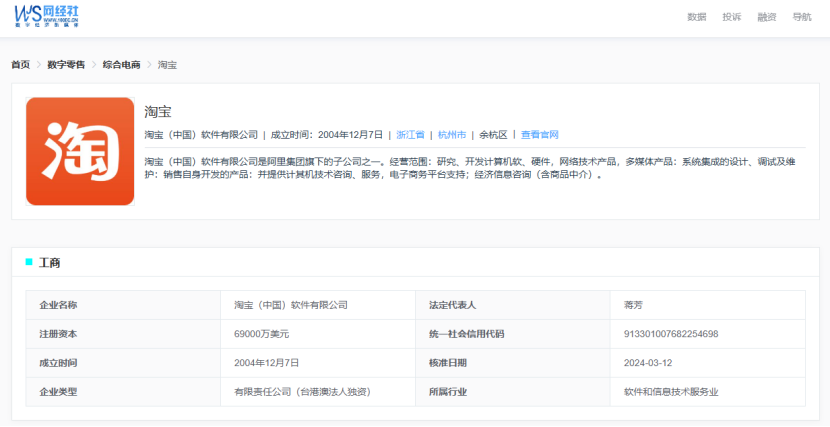This screenshot has height=427, width=830.
Task: Open the 融资 navigation item
Action: 766,17
